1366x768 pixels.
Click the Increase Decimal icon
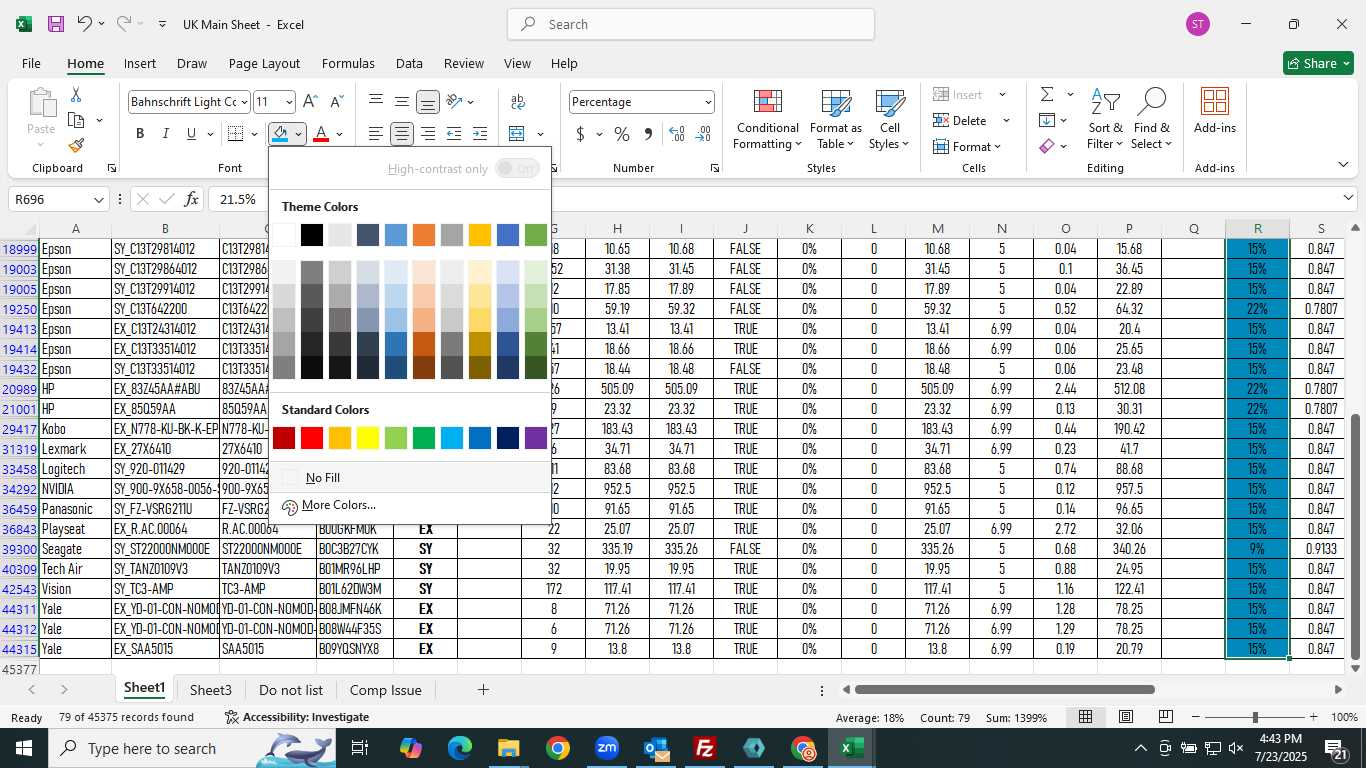677,134
